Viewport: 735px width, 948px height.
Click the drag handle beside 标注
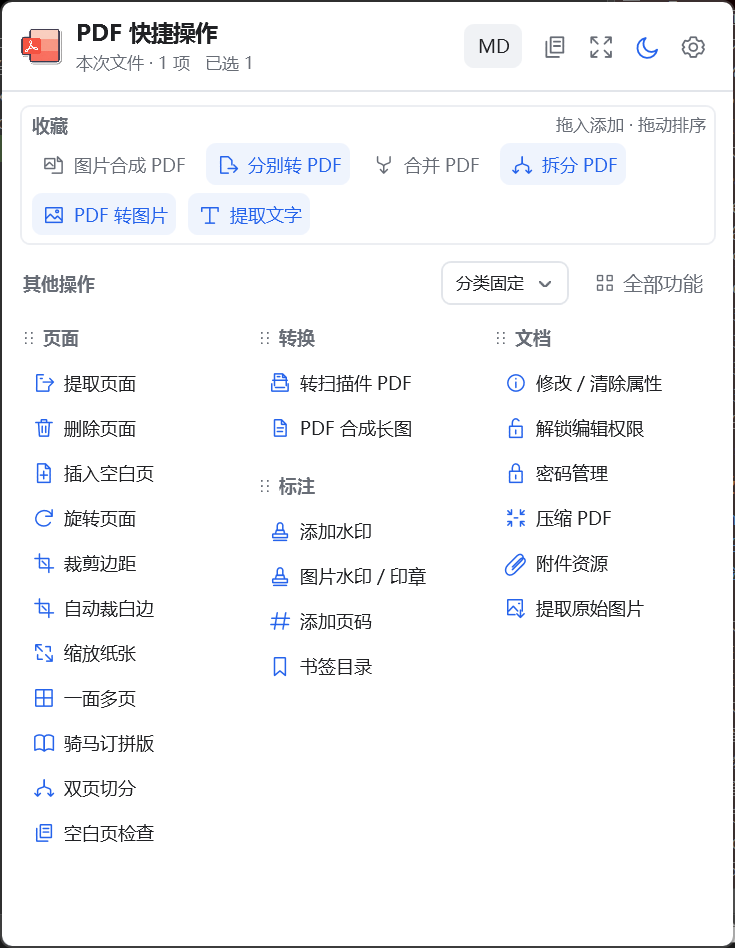(x=264, y=486)
